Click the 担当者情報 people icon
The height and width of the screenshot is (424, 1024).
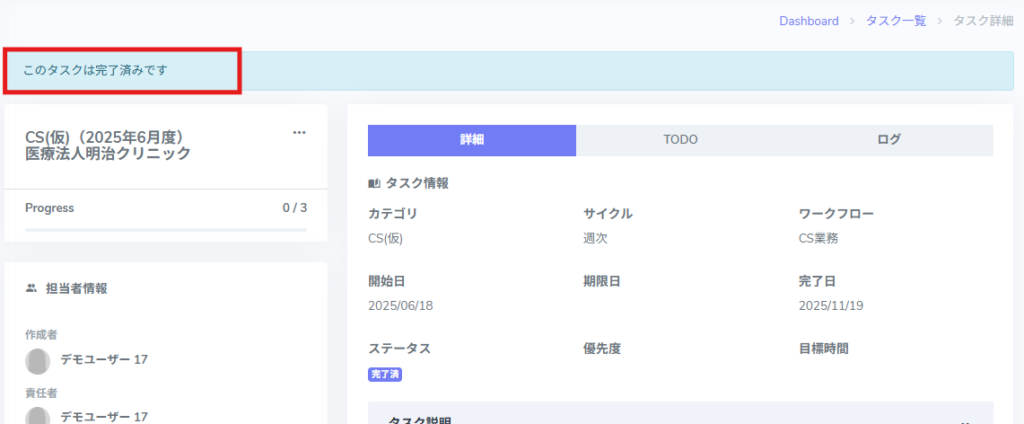(32, 288)
